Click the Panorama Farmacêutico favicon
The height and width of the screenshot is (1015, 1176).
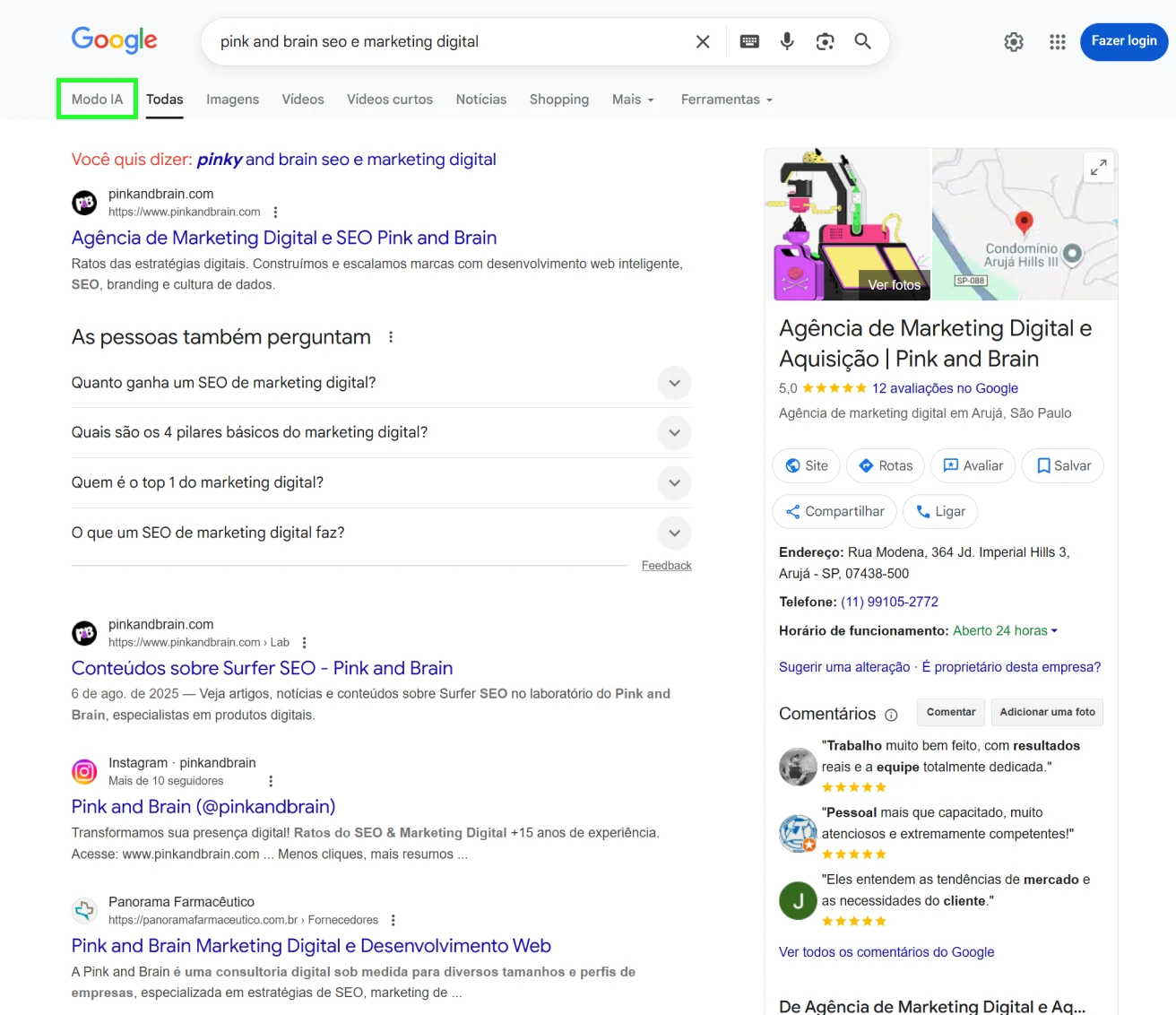coord(84,910)
